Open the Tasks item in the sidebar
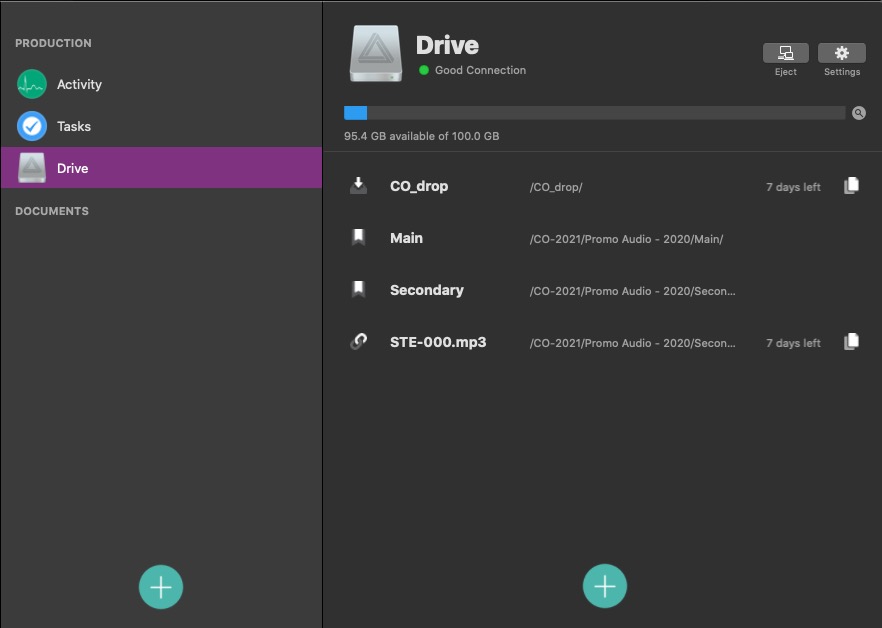Screen dimensions: 882x628 161,126
